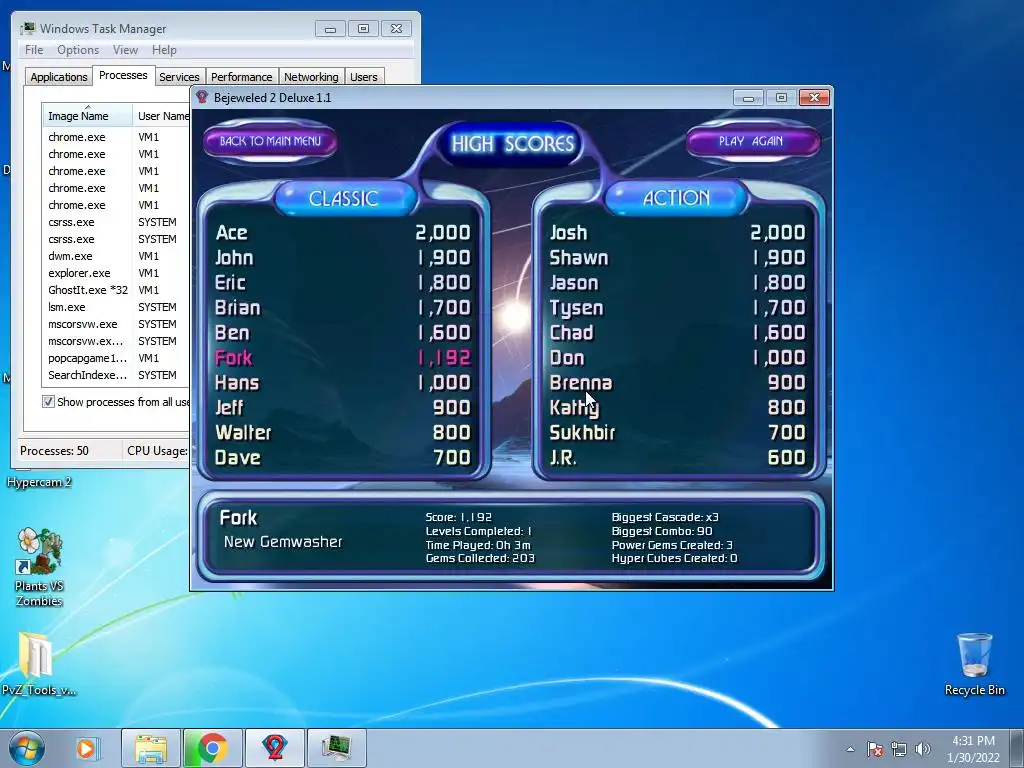The image size is (1024, 768).
Task: Click the Bejeweled 2 title bar gem icon
Action: [x=202, y=97]
